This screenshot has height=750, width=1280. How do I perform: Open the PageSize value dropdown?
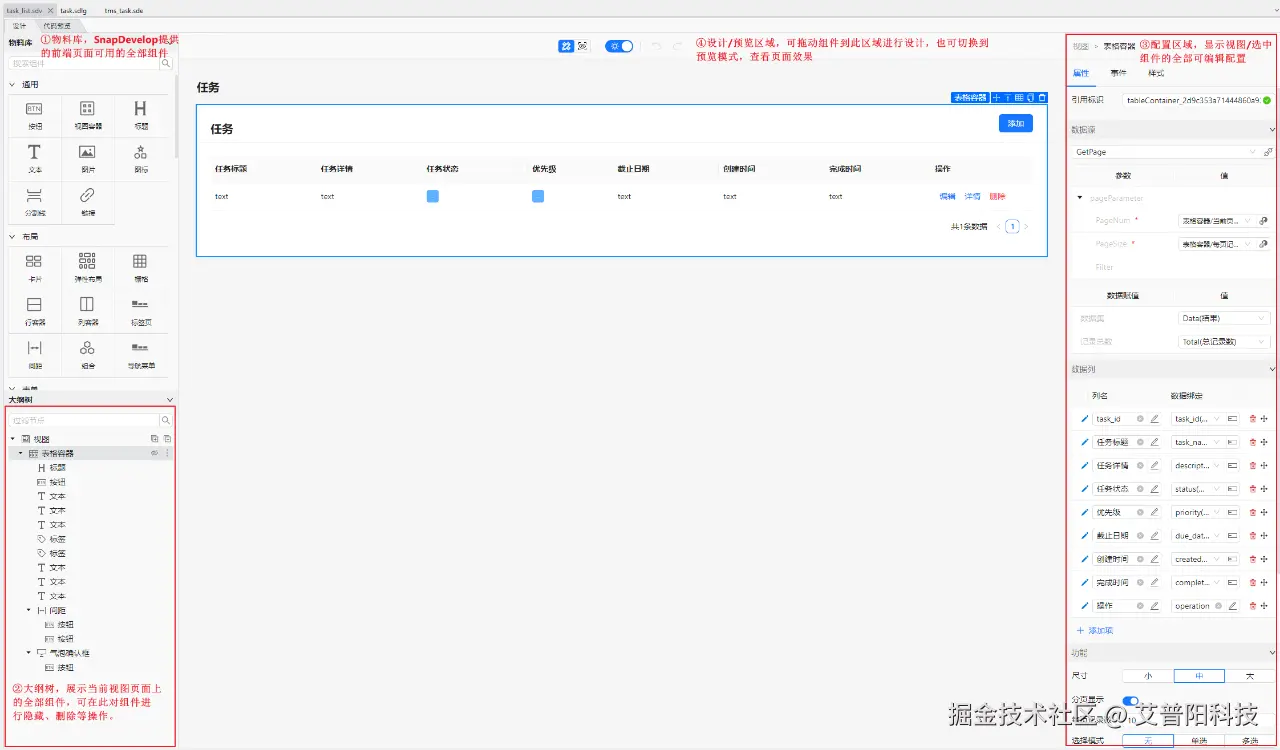click(x=1216, y=243)
